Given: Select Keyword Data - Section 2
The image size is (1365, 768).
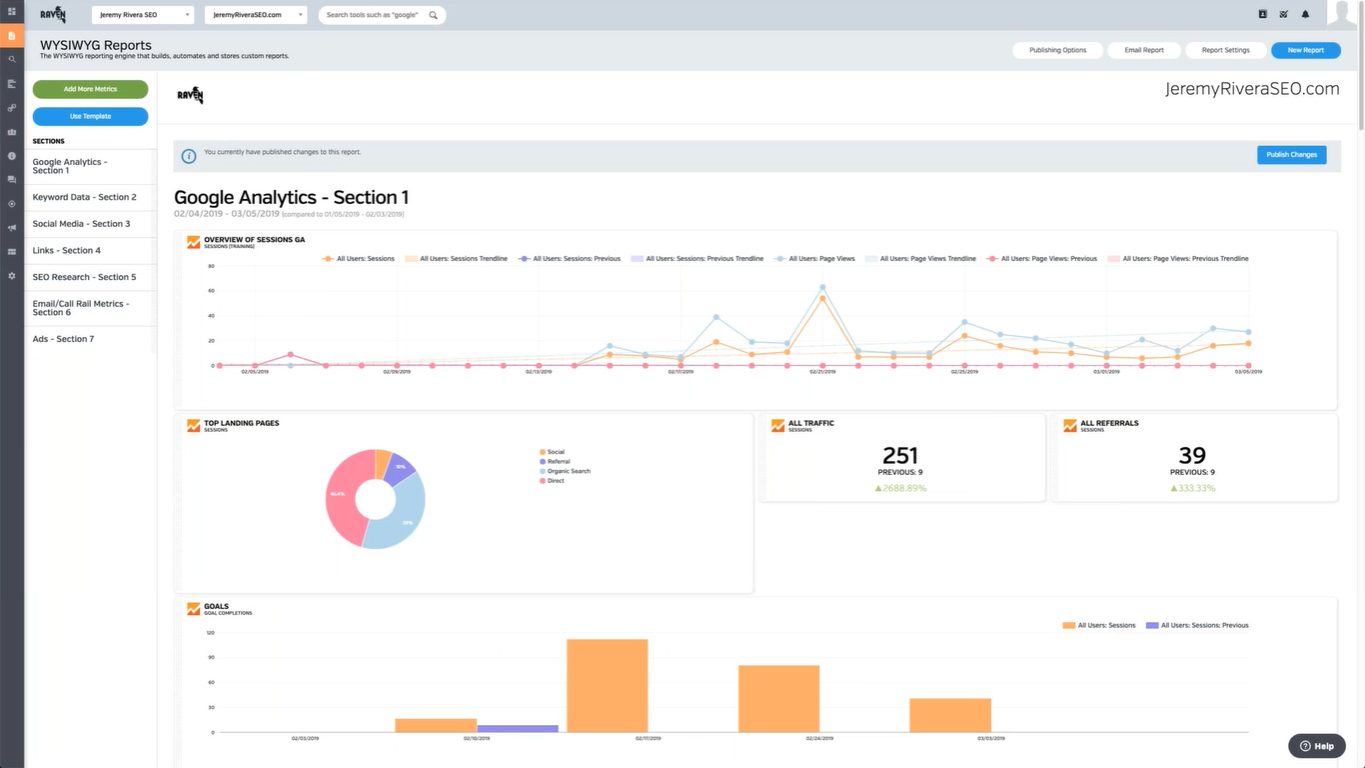Looking at the screenshot, I should 90,197.
